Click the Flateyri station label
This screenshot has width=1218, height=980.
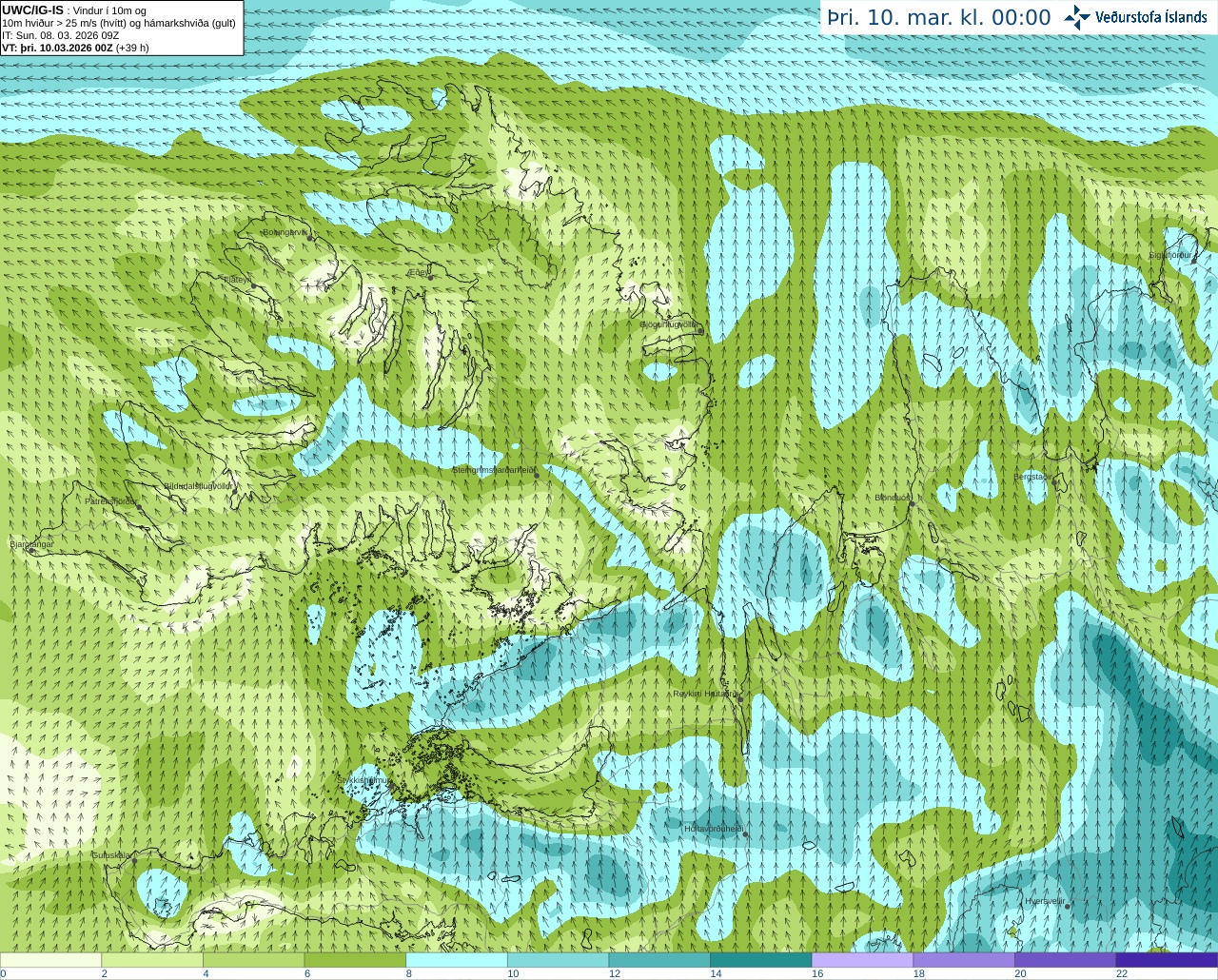237,279
